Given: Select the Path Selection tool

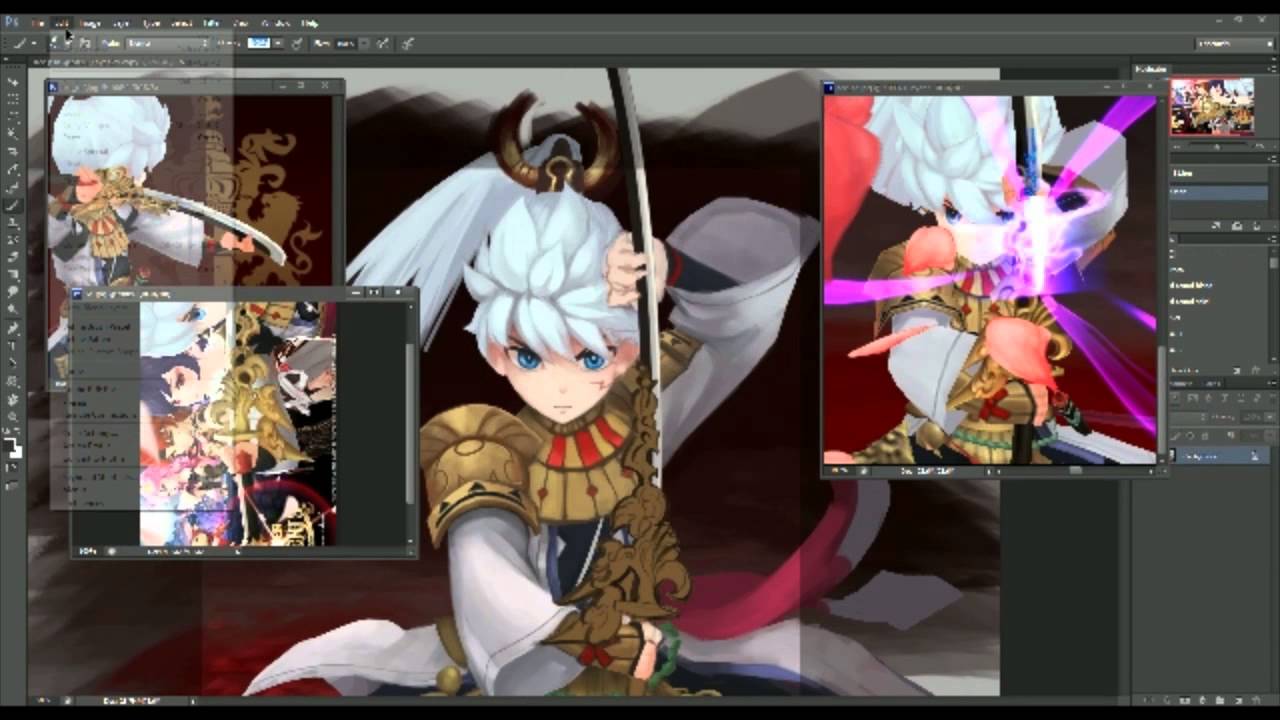Looking at the screenshot, I should coord(13,363).
